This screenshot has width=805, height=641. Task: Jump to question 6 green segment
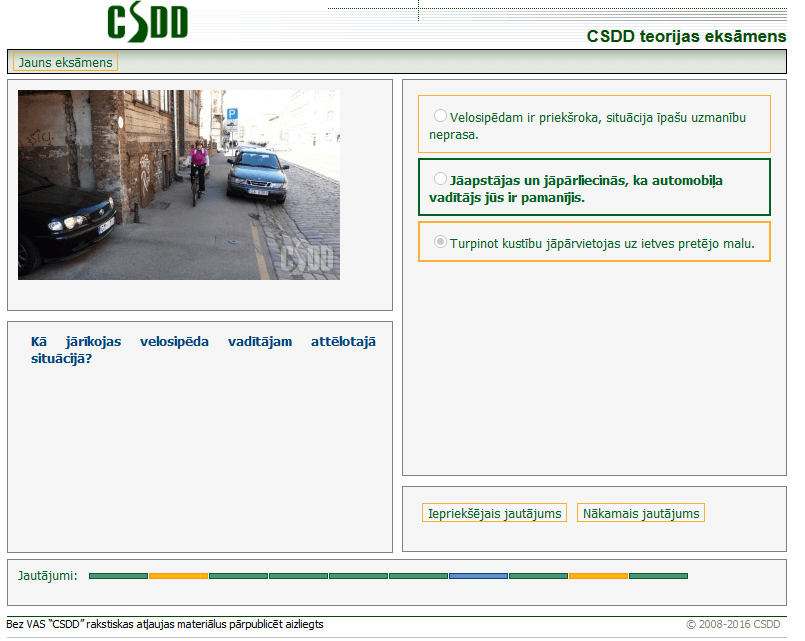click(x=418, y=576)
